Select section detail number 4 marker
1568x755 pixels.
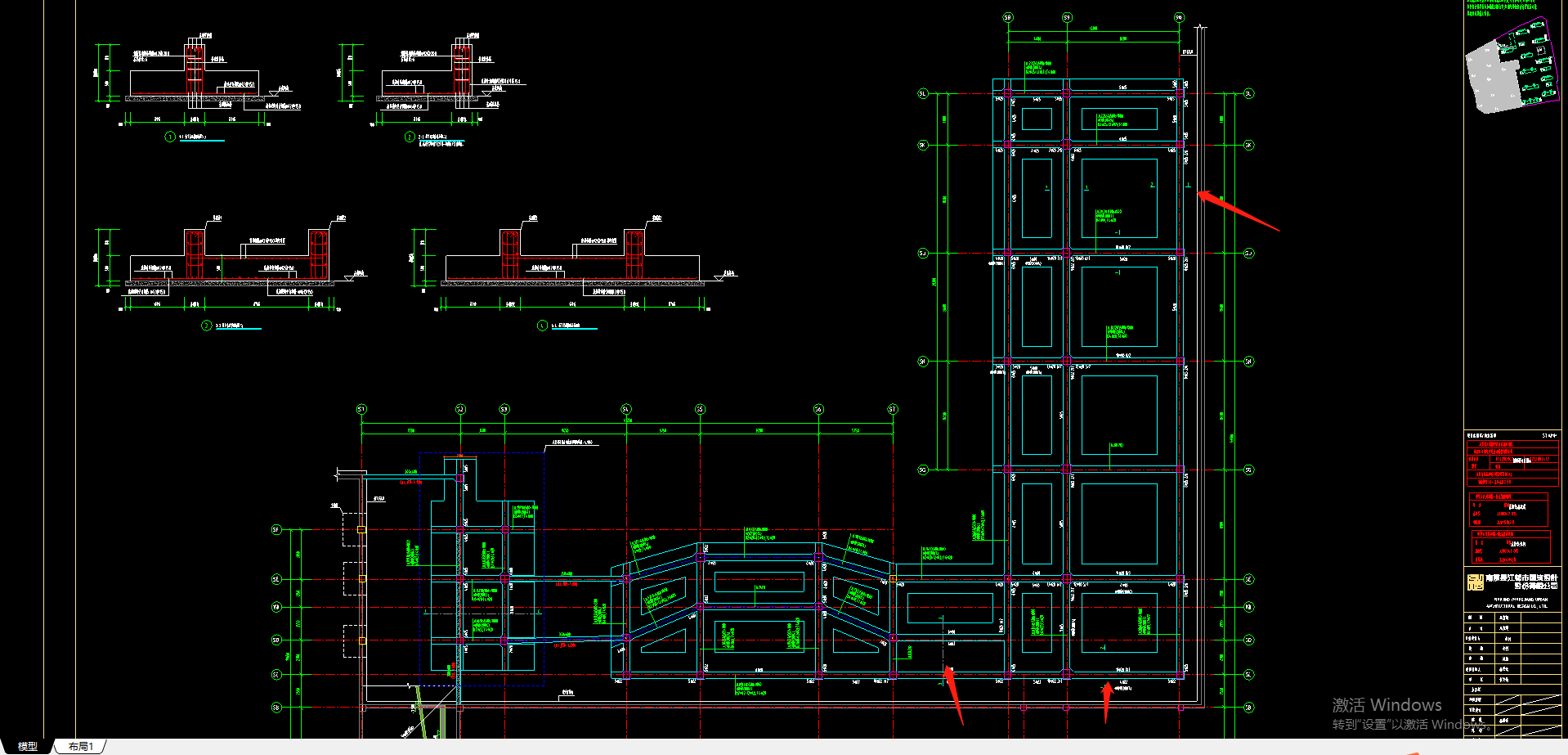pos(542,326)
